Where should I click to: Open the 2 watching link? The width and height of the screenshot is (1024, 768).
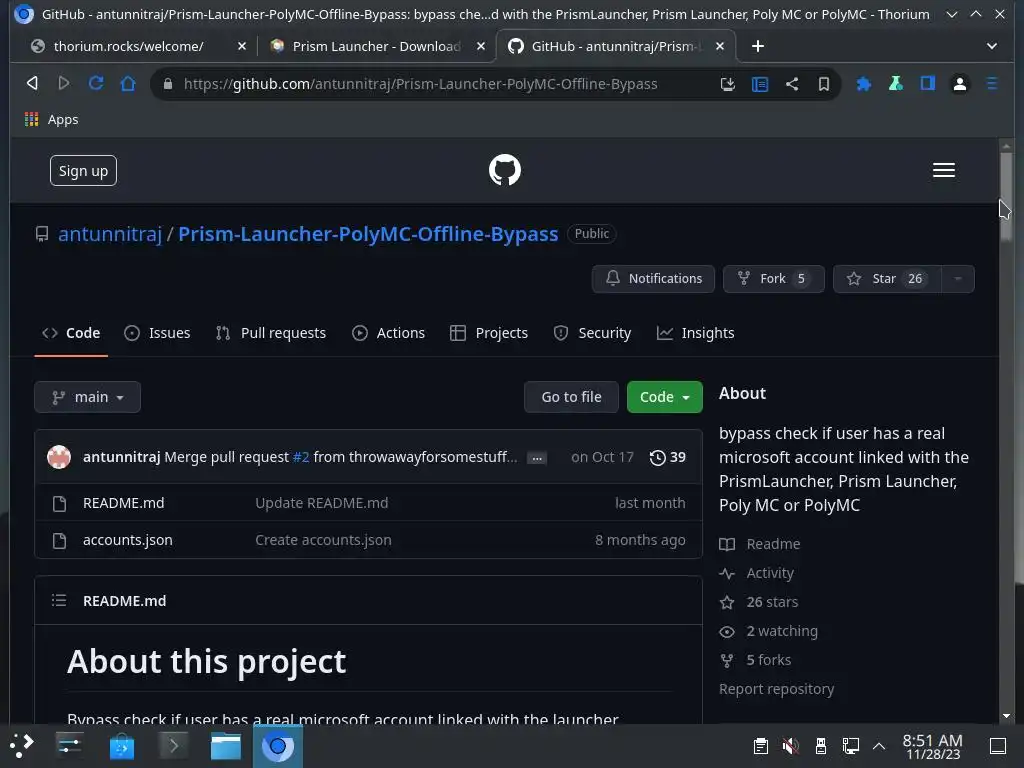(769, 631)
